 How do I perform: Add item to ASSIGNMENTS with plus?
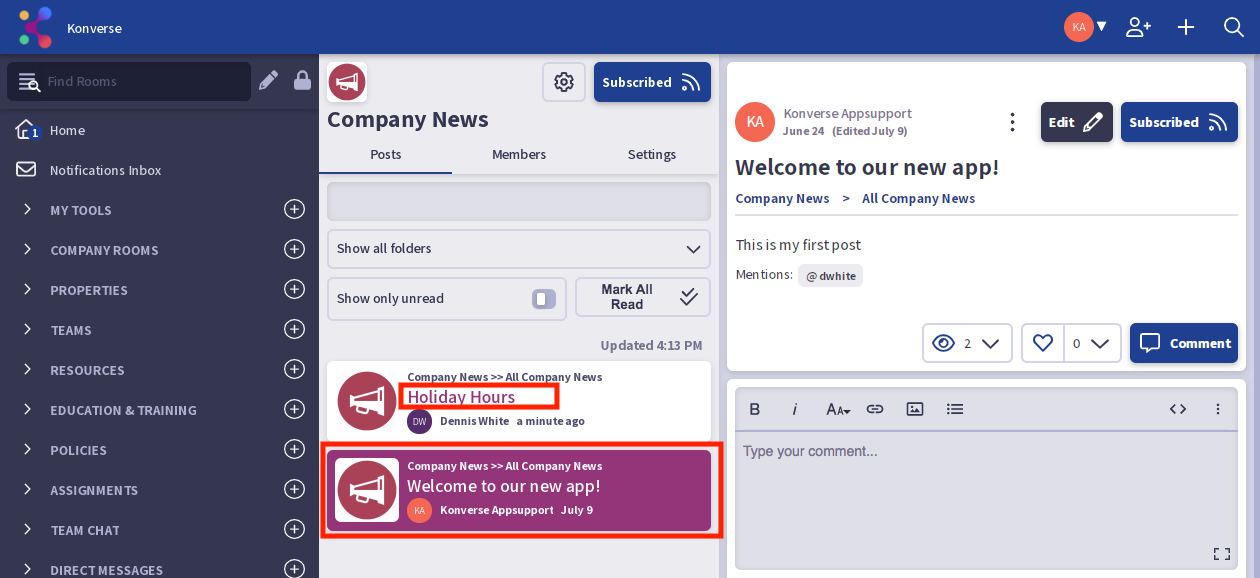pos(294,489)
